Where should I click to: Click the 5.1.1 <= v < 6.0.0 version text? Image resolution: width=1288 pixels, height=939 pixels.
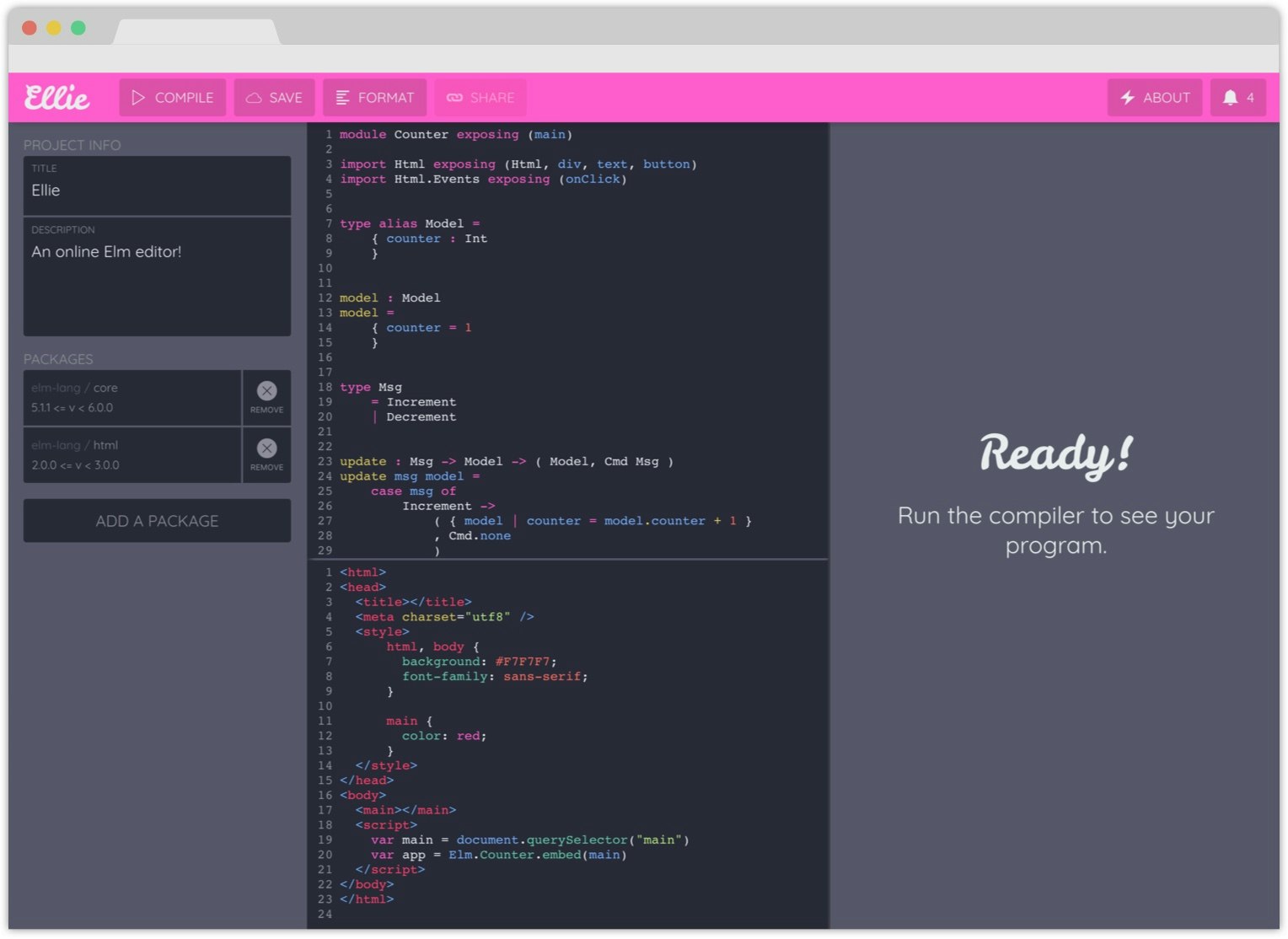[x=72, y=408]
